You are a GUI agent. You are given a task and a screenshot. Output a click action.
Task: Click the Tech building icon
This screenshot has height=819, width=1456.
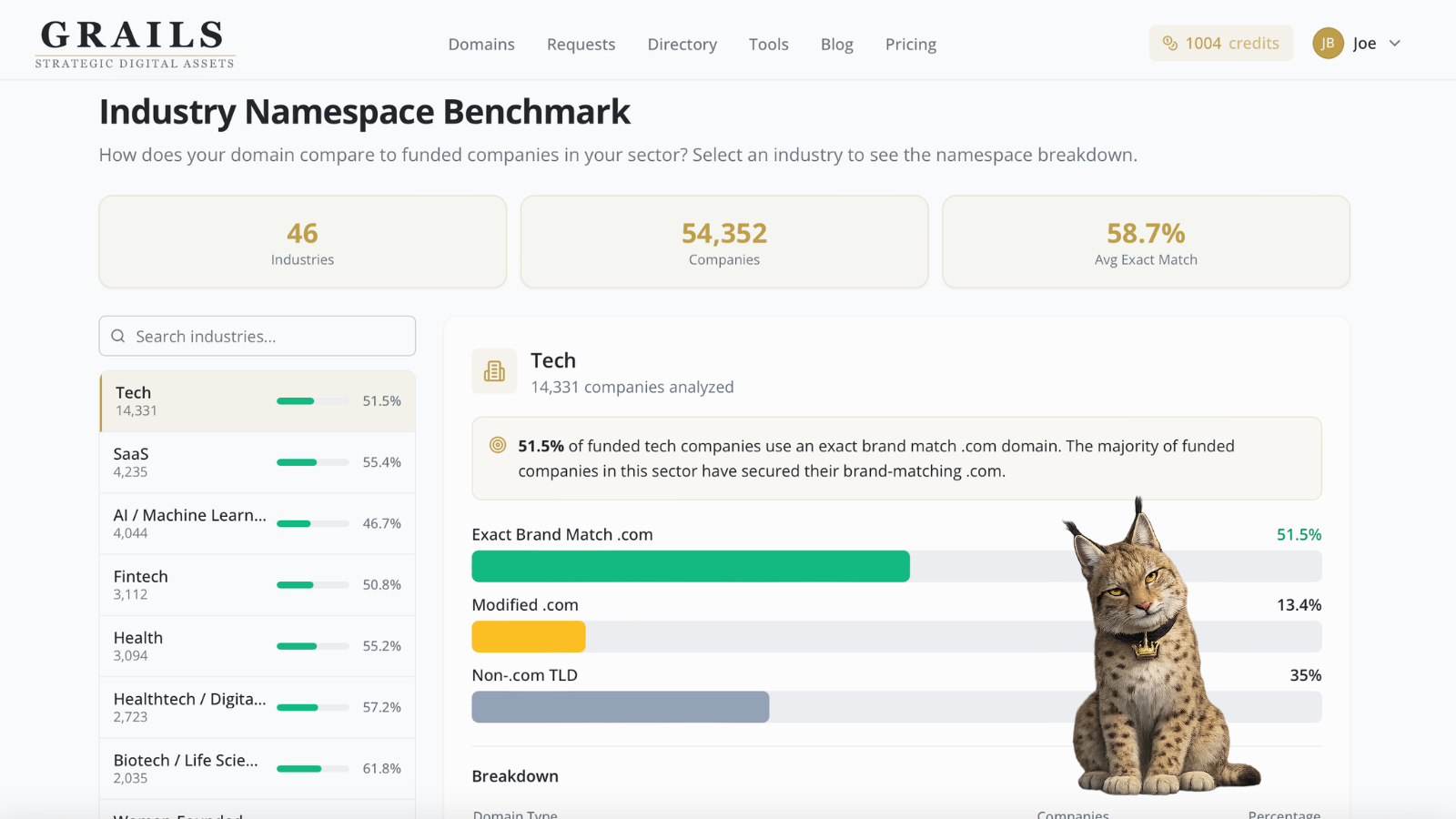coord(494,371)
